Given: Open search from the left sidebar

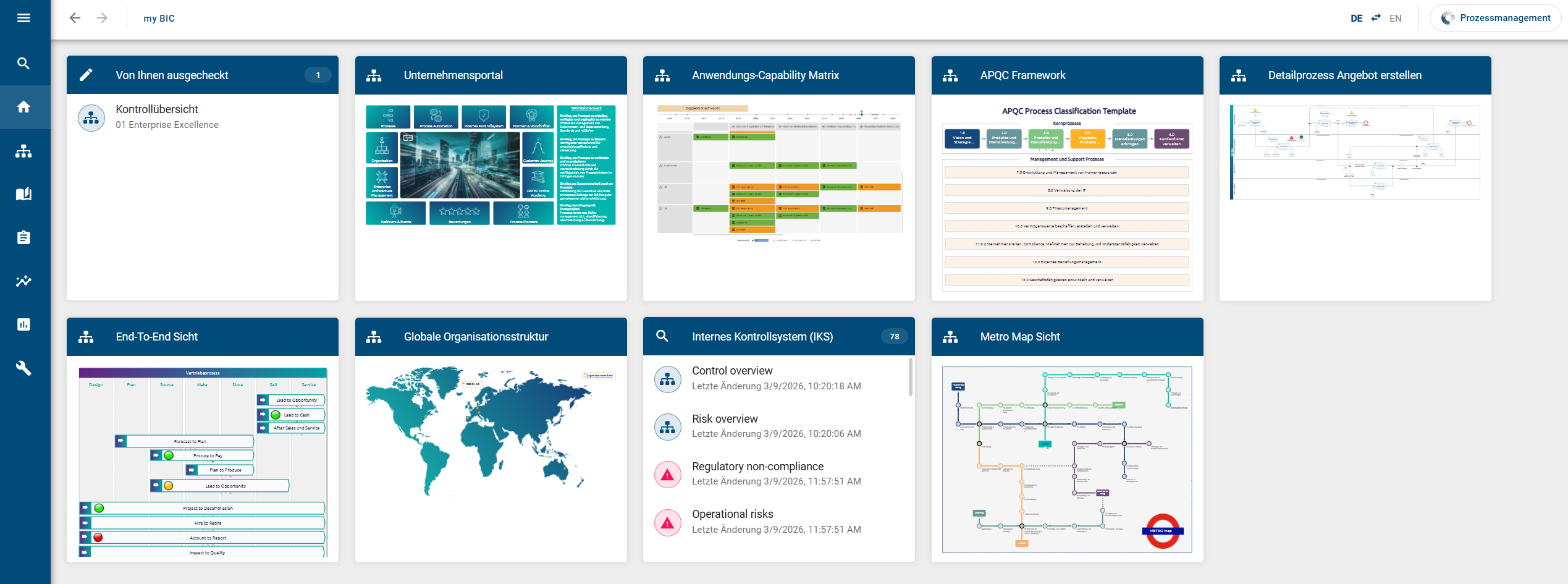Looking at the screenshot, I should tap(23, 63).
